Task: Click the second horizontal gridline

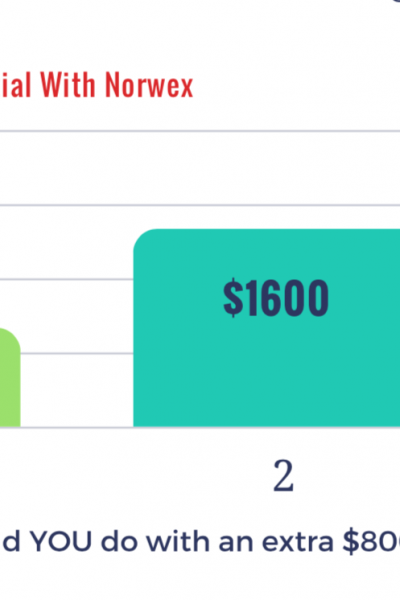Action: 200,205
